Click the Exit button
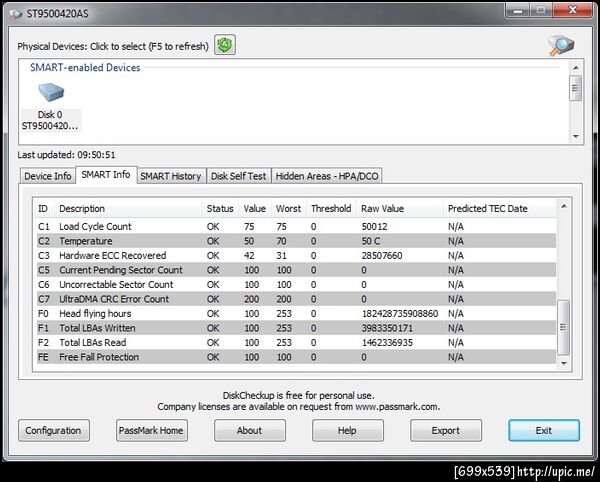 click(x=544, y=430)
